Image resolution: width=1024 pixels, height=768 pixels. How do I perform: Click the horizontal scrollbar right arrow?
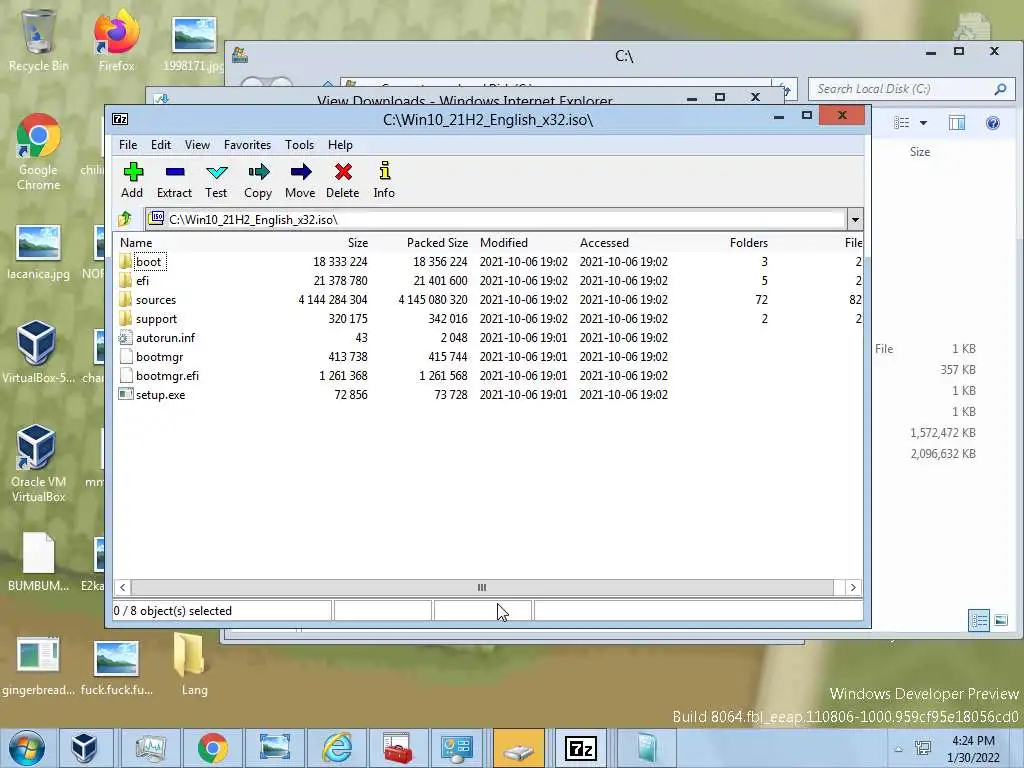pyautogui.click(x=853, y=587)
